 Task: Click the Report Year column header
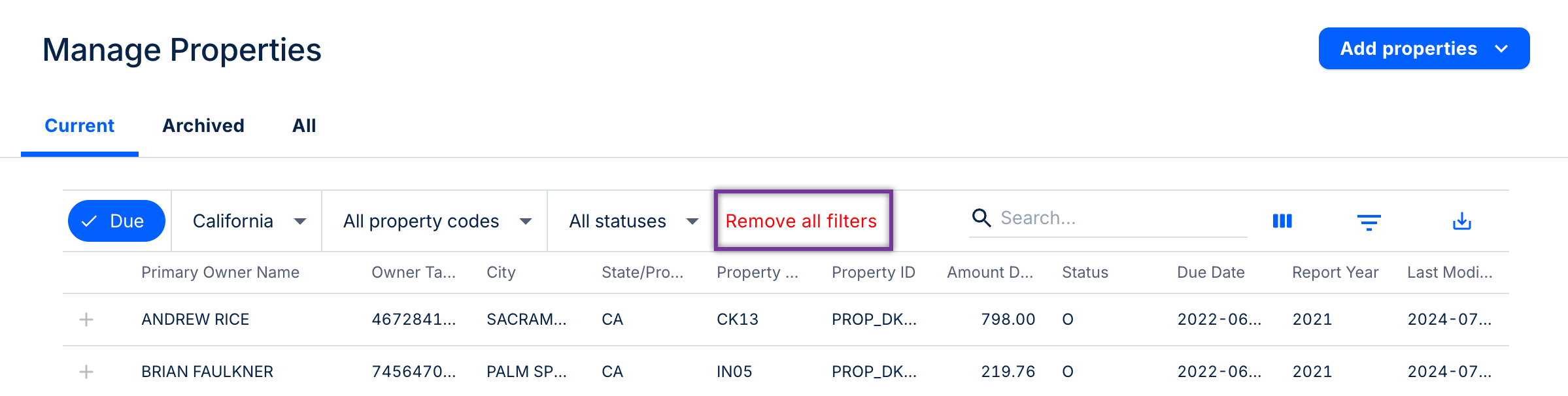(1335, 272)
